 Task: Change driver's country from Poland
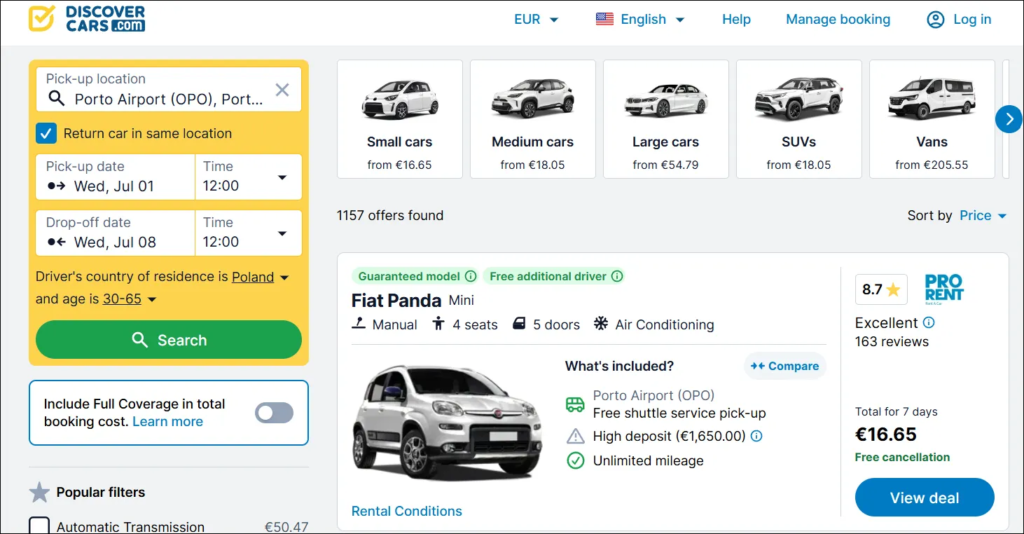[260, 277]
